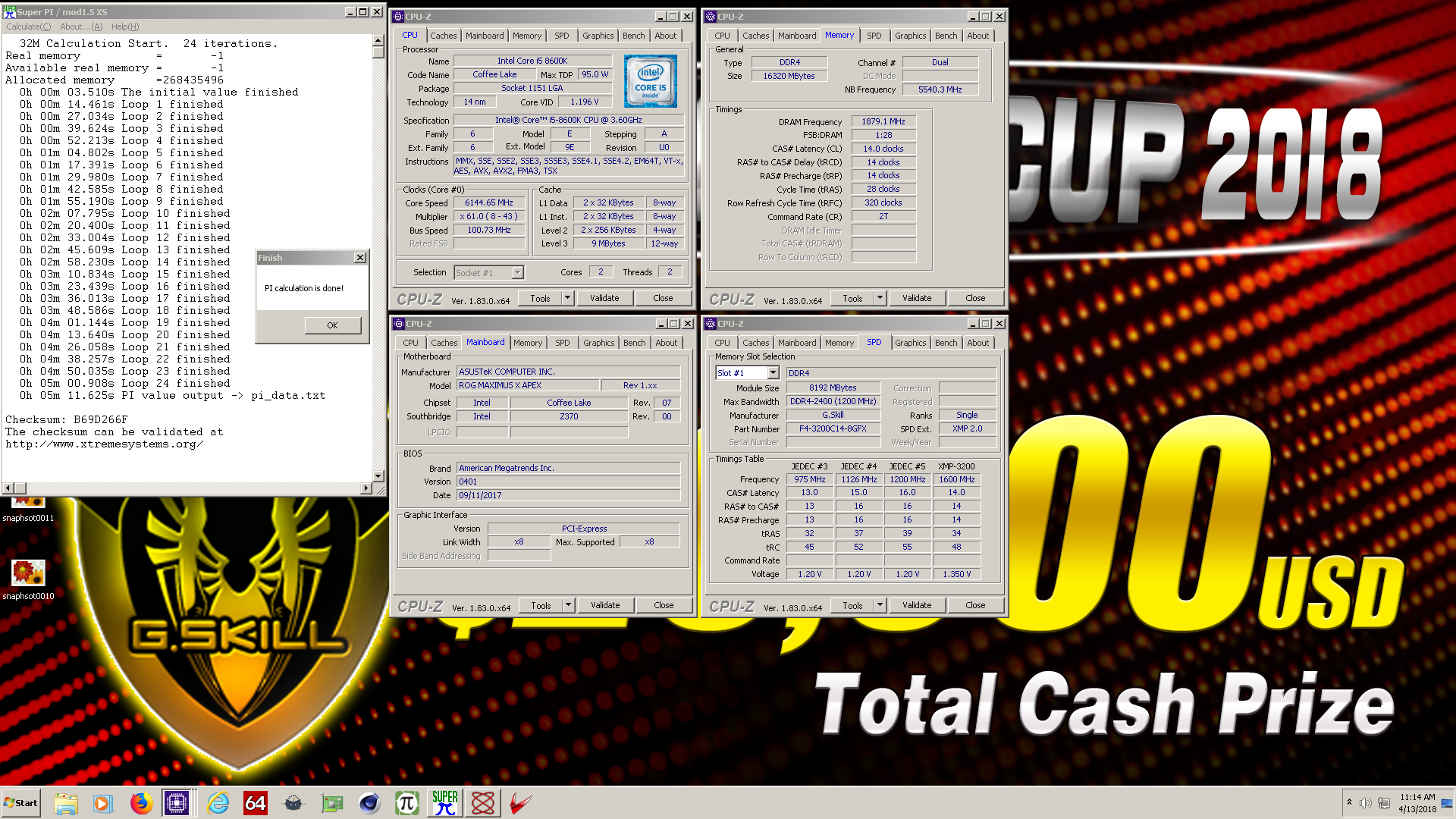Click the Max Bandwidth DDR4-2400 field

pos(833,402)
